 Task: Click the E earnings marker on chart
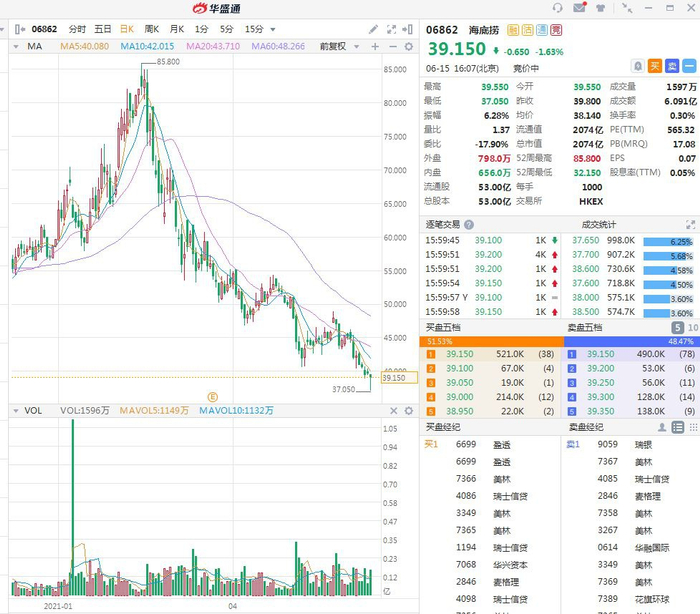pos(212,397)
